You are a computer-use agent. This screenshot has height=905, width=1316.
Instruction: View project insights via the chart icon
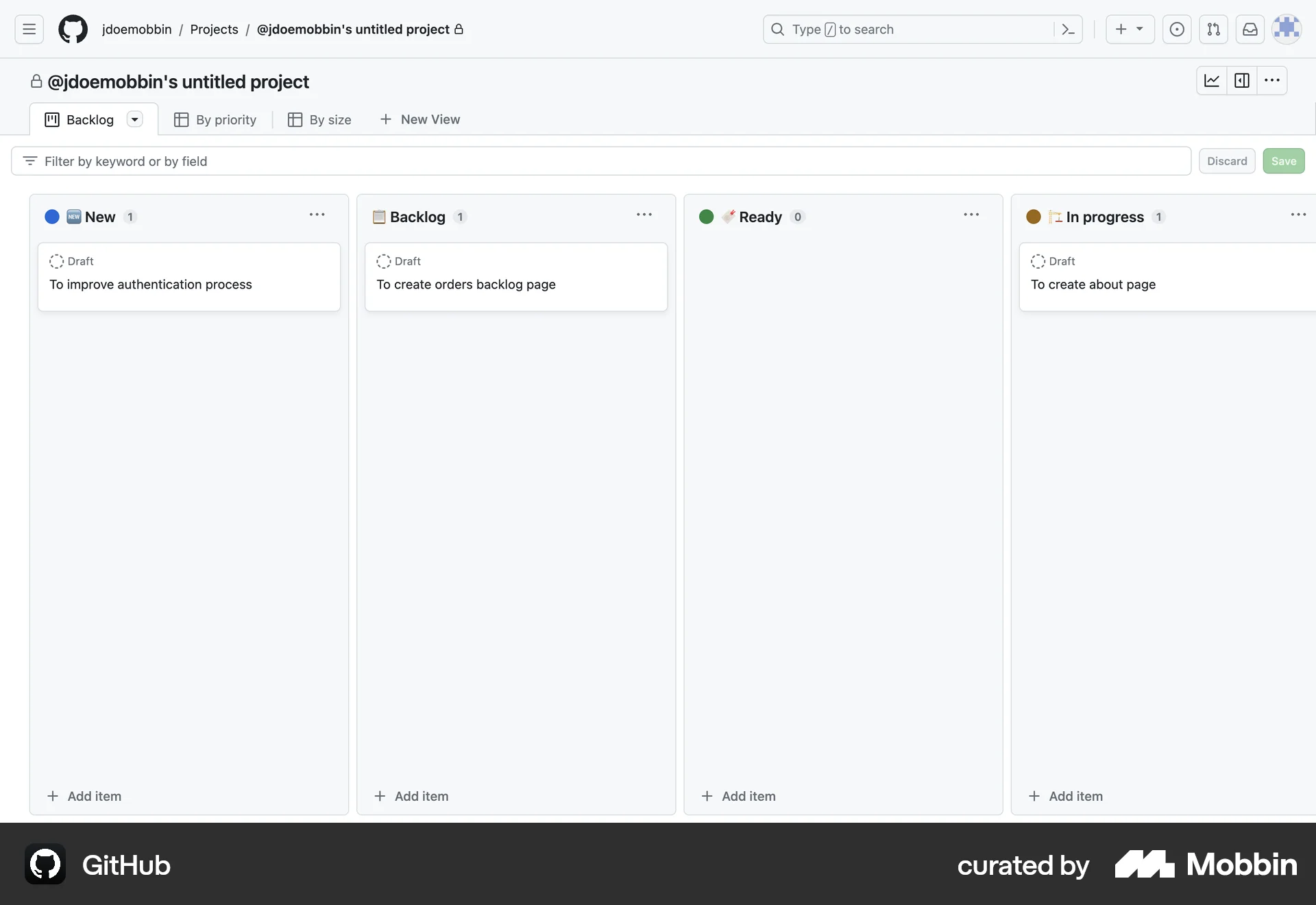[x=1211, y=80]
